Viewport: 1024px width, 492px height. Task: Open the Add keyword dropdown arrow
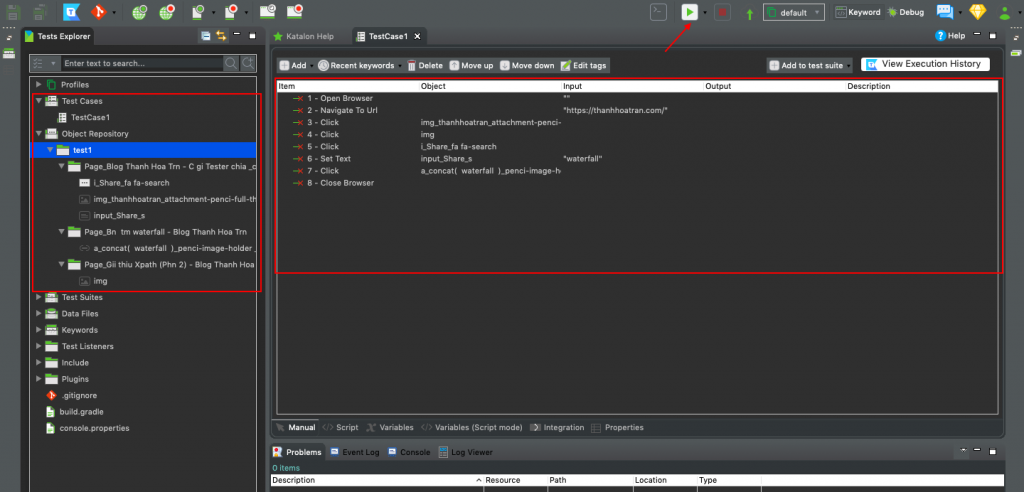312,65
